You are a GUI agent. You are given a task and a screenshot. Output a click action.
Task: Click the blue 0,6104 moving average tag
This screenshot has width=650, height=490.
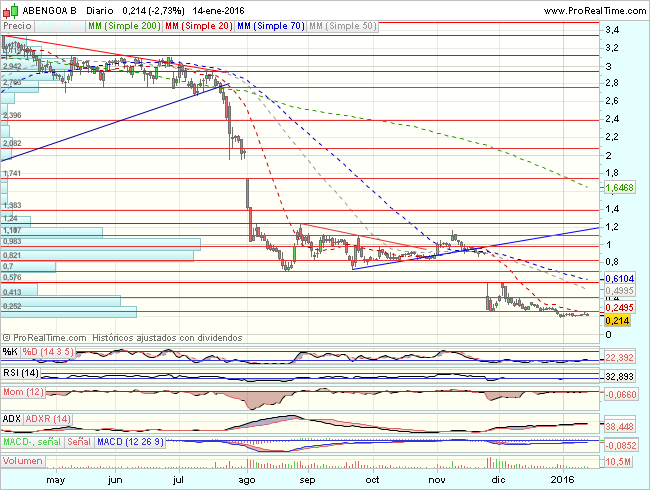tap(619, 279)
